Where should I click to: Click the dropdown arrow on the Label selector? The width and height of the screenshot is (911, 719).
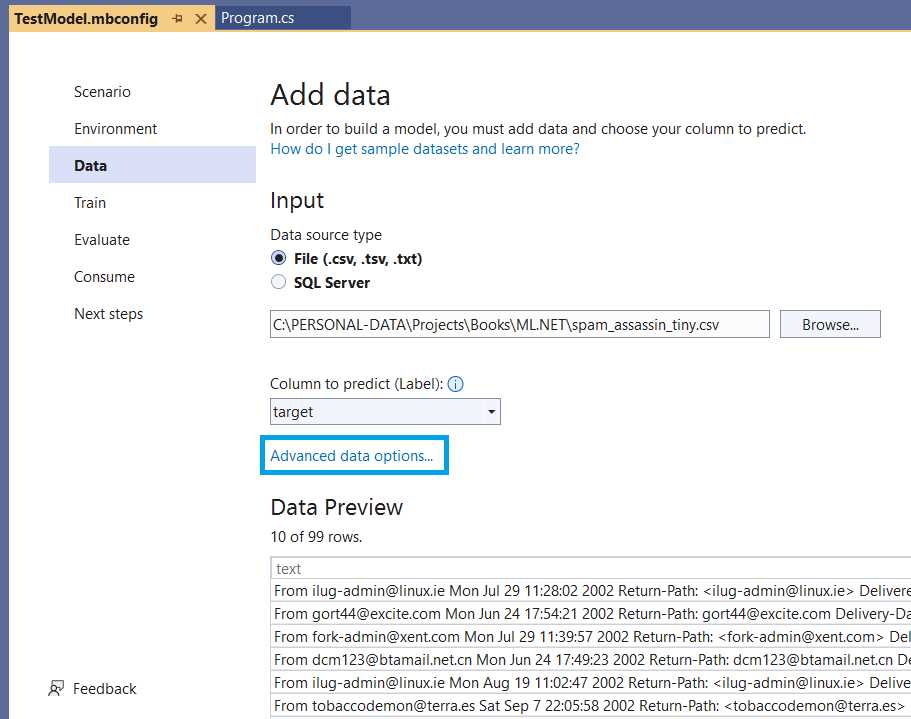[x=491, y=411]
